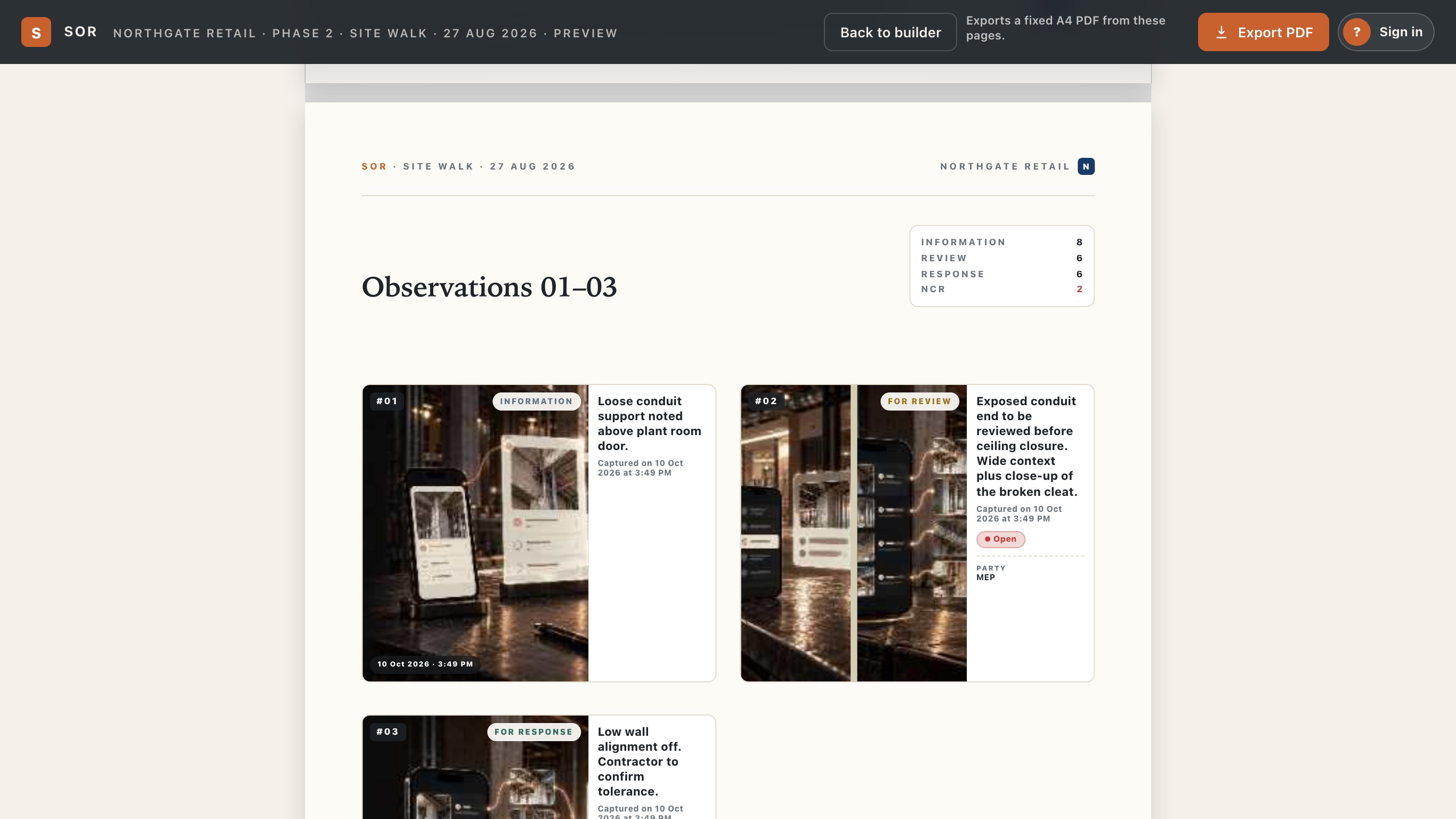
Task: Click the PARTY value MEP
Action: (x=985, y=577)
